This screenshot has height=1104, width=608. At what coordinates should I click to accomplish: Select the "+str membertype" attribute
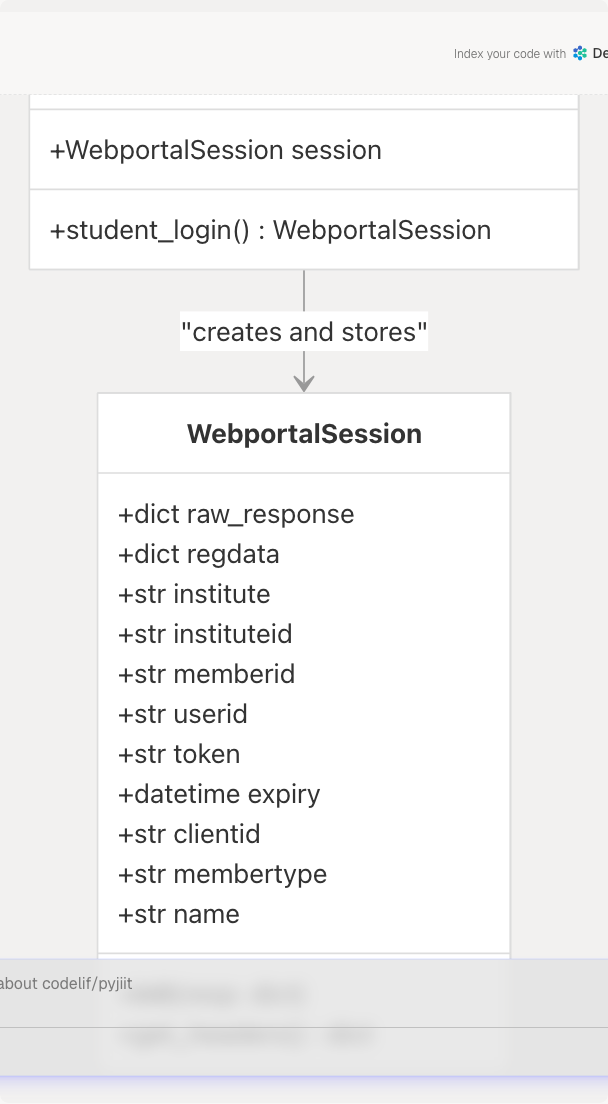point(222,874)
